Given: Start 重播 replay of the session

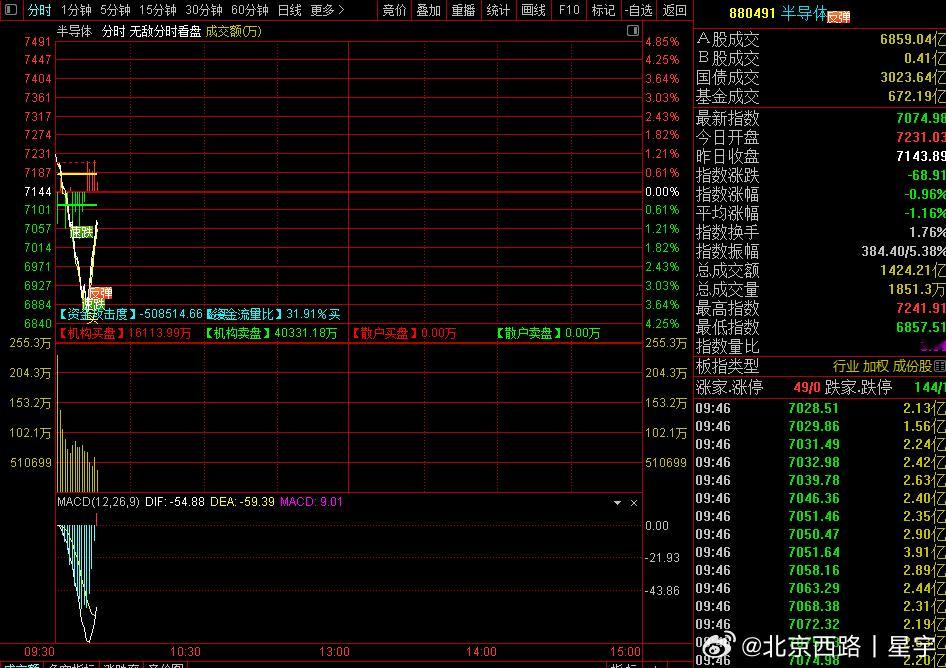Looking at the screenshot, I should (463, 10).
